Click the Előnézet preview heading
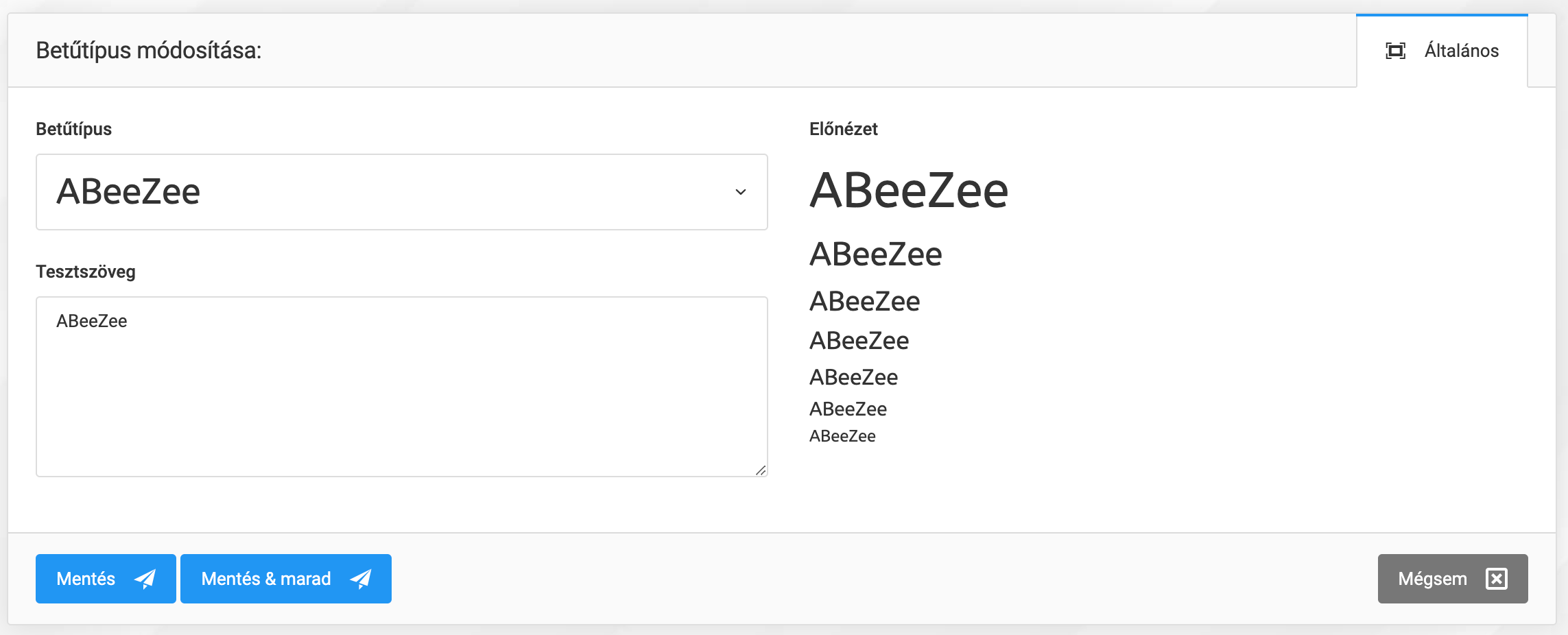The image size is (1568, 635). pos(843,129)
